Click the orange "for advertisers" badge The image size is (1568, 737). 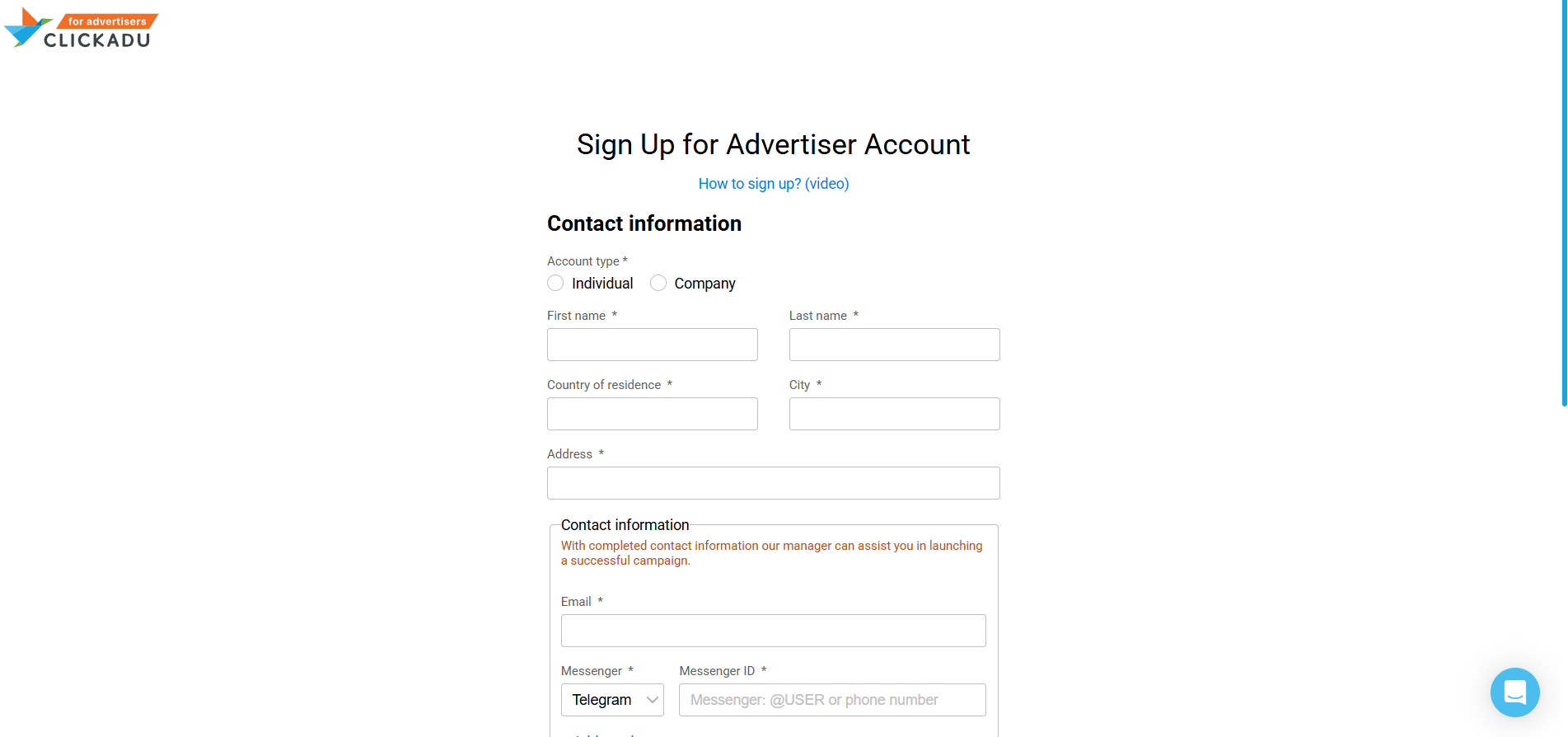pyautogui.click(x=107, y=21)
